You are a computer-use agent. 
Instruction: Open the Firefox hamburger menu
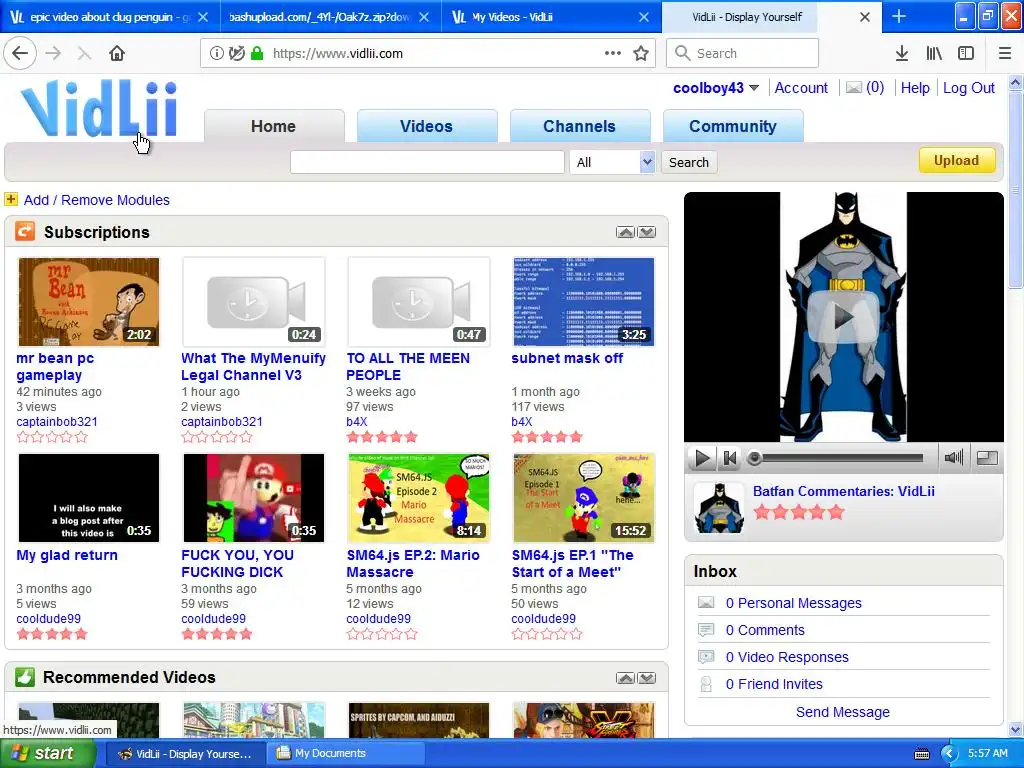1005,54
